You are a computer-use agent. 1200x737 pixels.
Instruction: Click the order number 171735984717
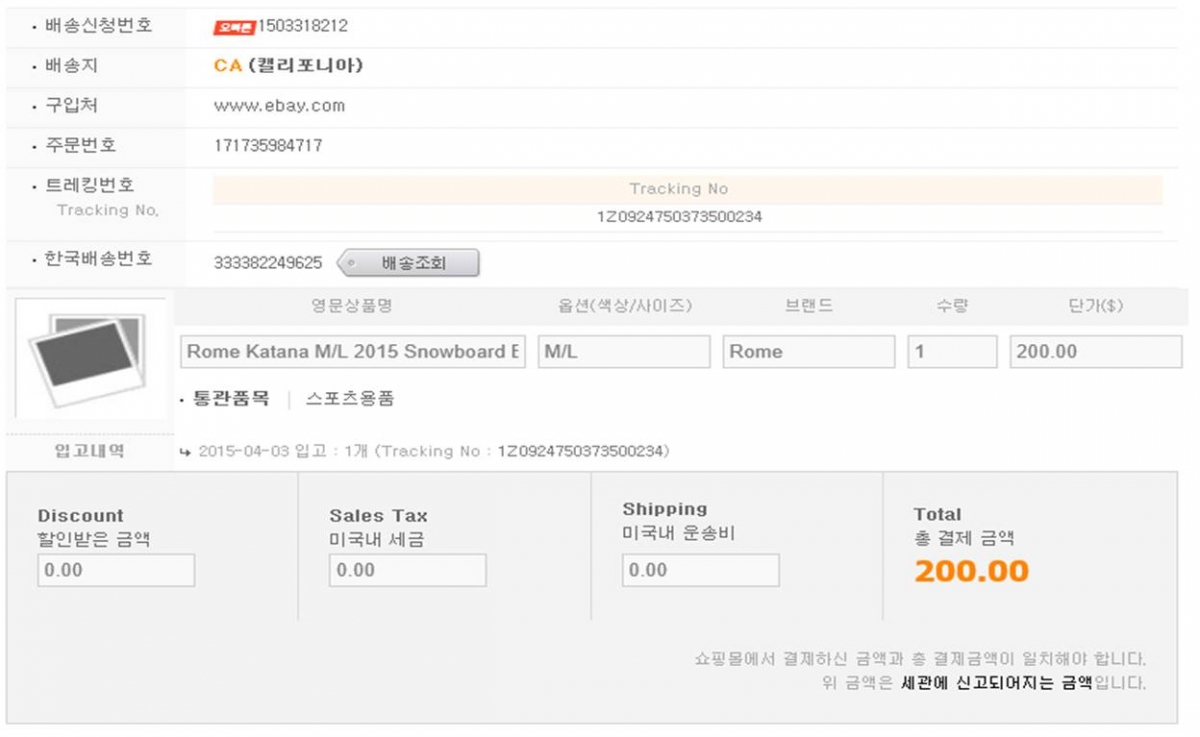(268, 146)
